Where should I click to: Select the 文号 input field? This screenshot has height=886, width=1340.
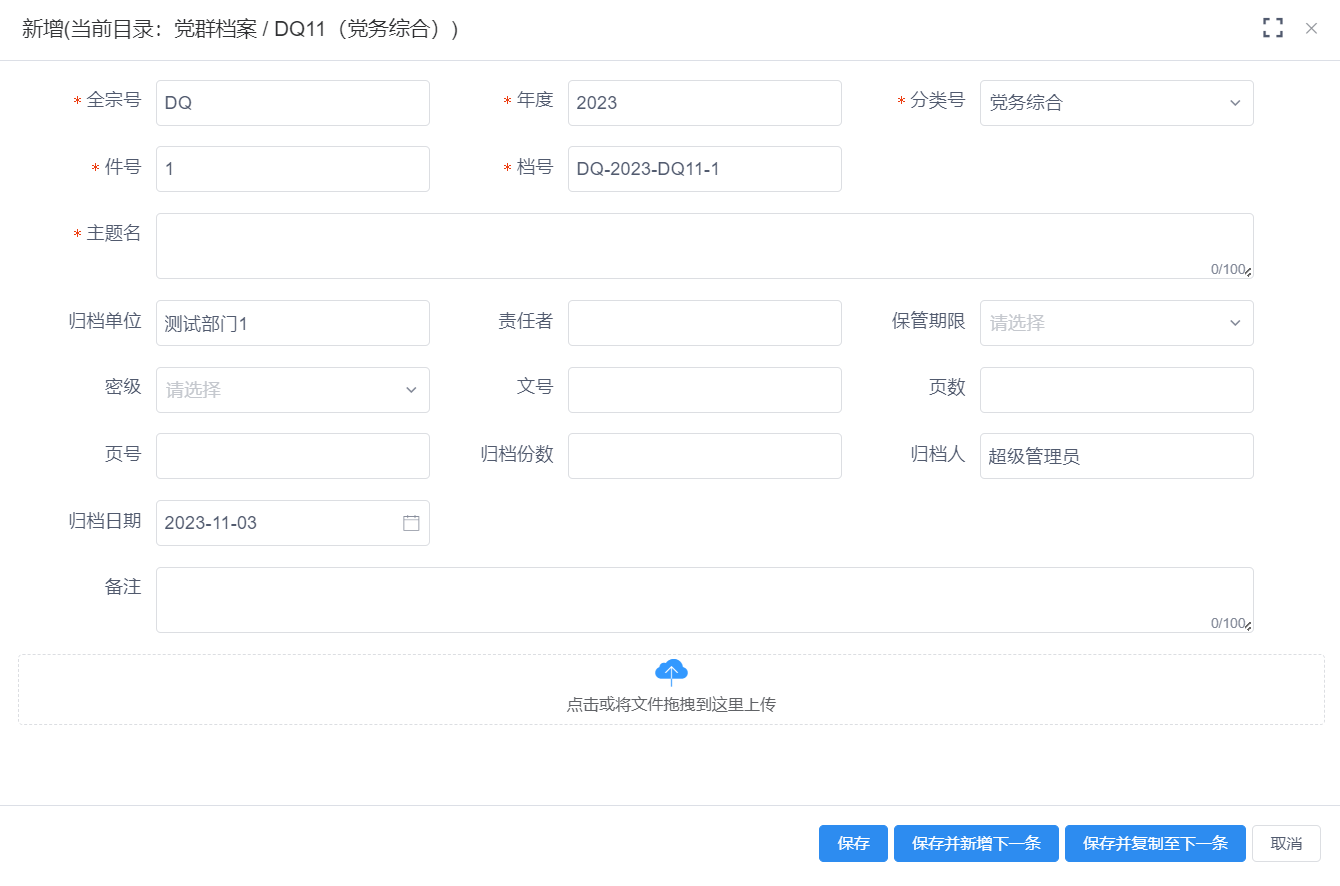pos(704,390)
